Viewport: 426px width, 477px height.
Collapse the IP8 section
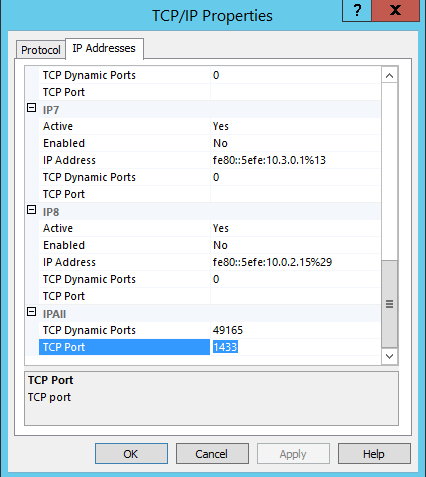(x=31, y=210)
